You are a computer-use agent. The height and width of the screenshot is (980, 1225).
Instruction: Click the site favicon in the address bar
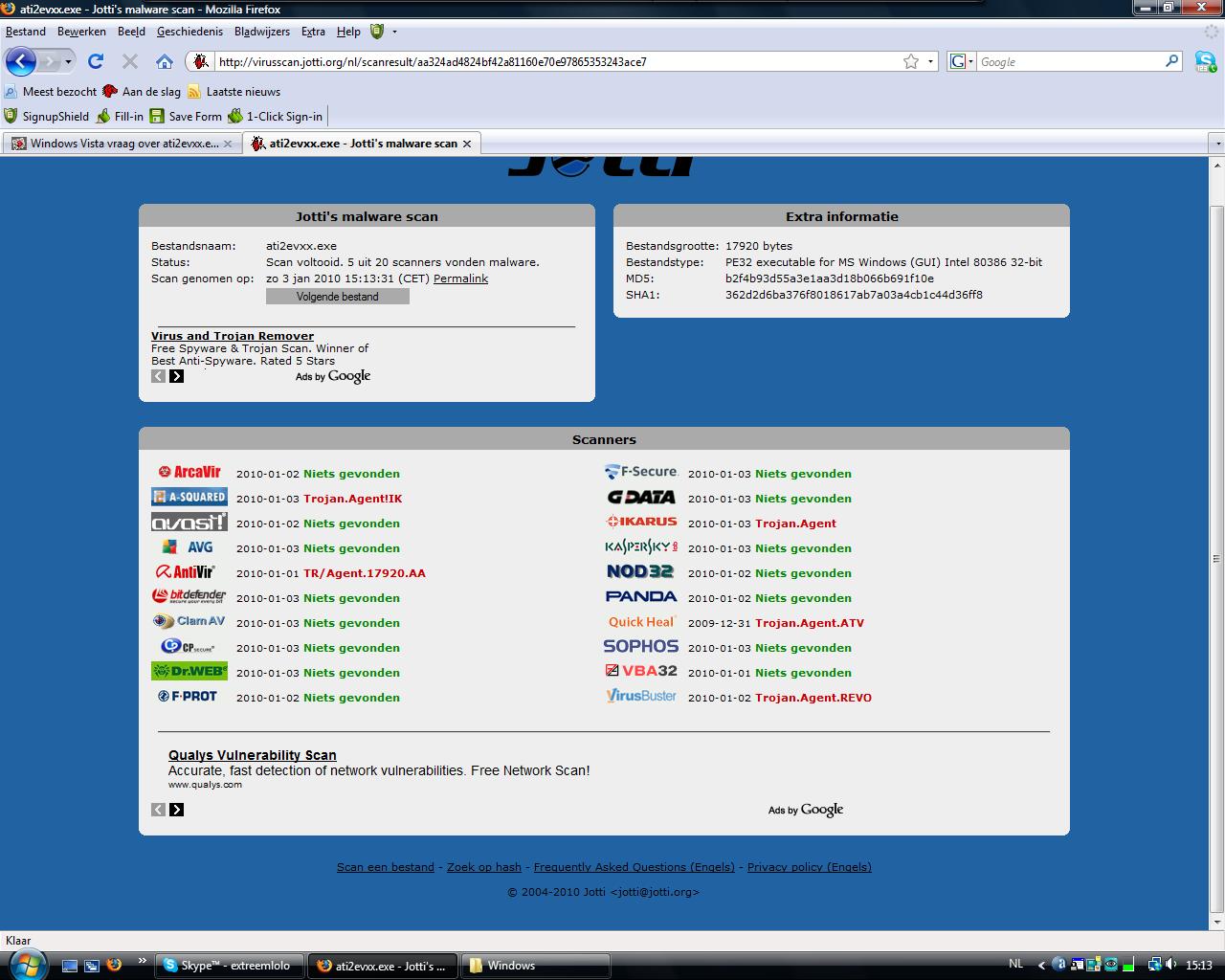pyautogui.click(x=200, y=61)
